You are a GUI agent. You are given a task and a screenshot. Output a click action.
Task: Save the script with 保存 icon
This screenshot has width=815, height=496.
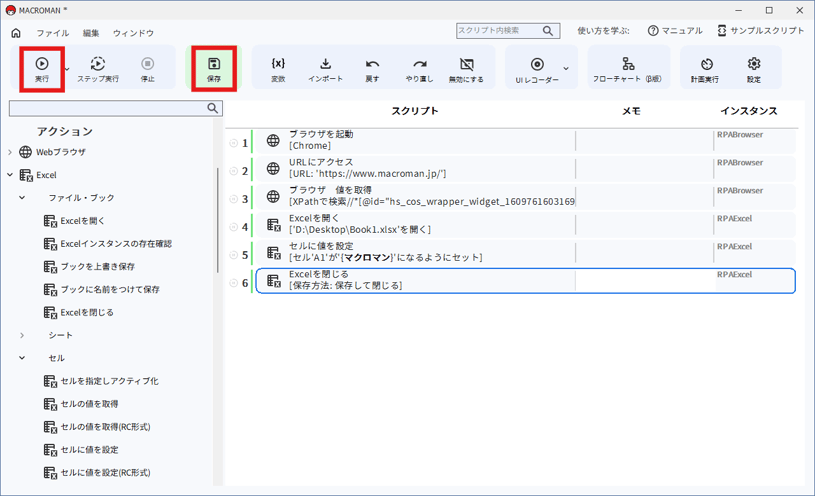coord(214,64)
